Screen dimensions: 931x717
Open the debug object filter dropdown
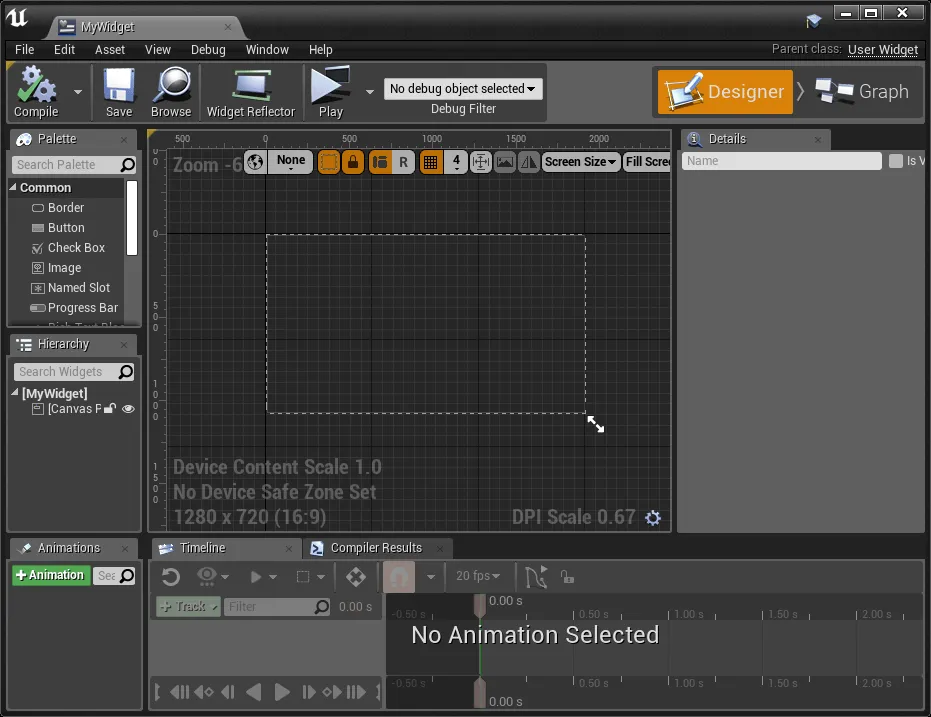[x=463, y=89]
